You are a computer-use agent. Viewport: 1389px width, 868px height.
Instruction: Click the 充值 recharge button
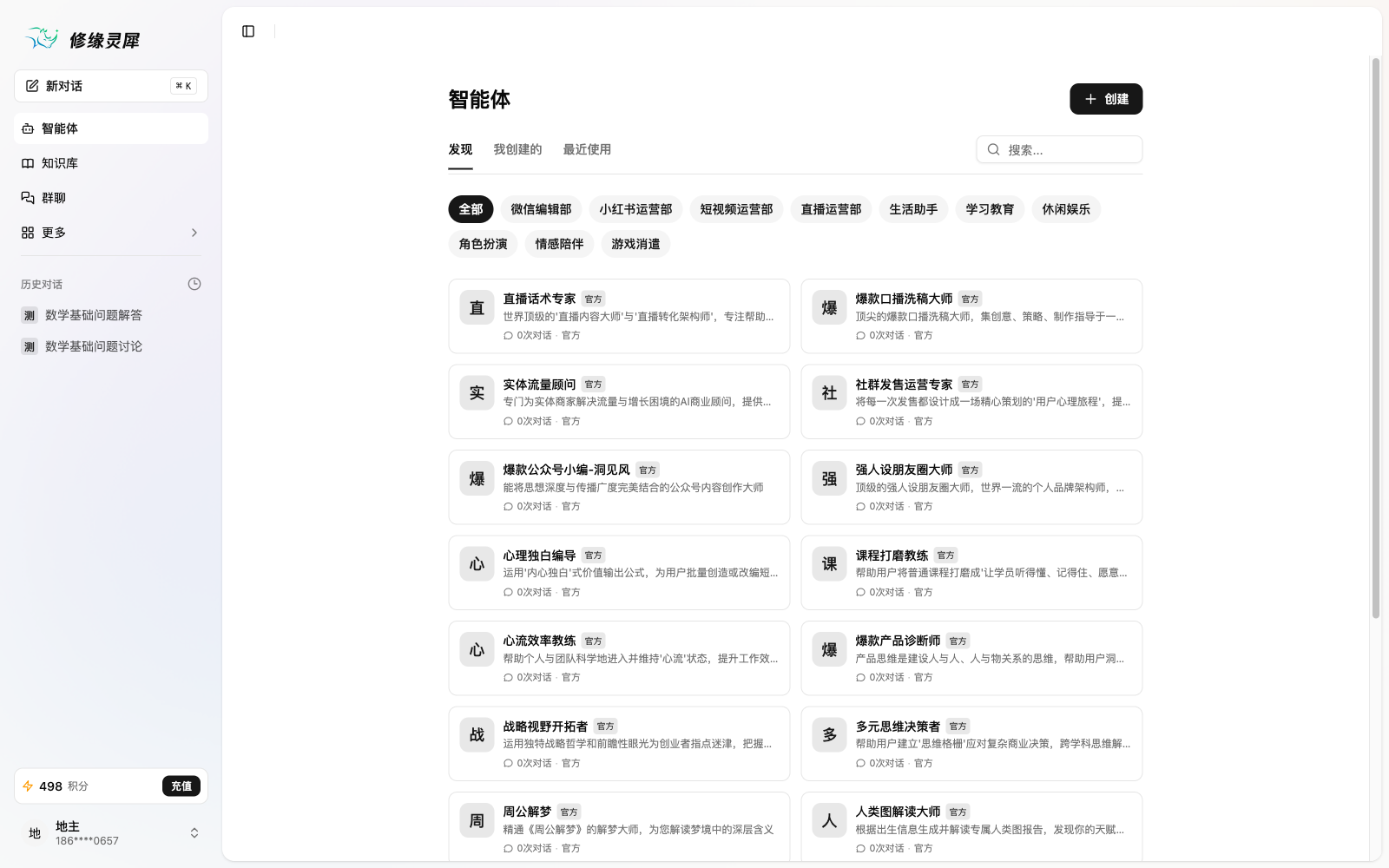click(181, 786)
